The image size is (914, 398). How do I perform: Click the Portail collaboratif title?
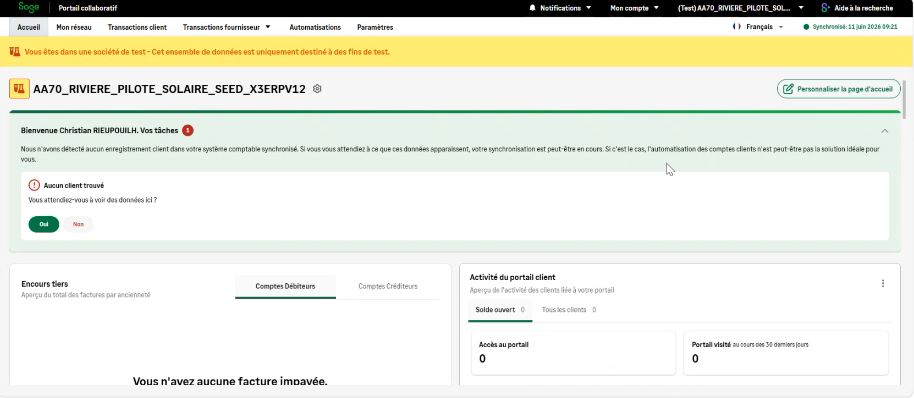pyautogui.click(x=88, y=8)
